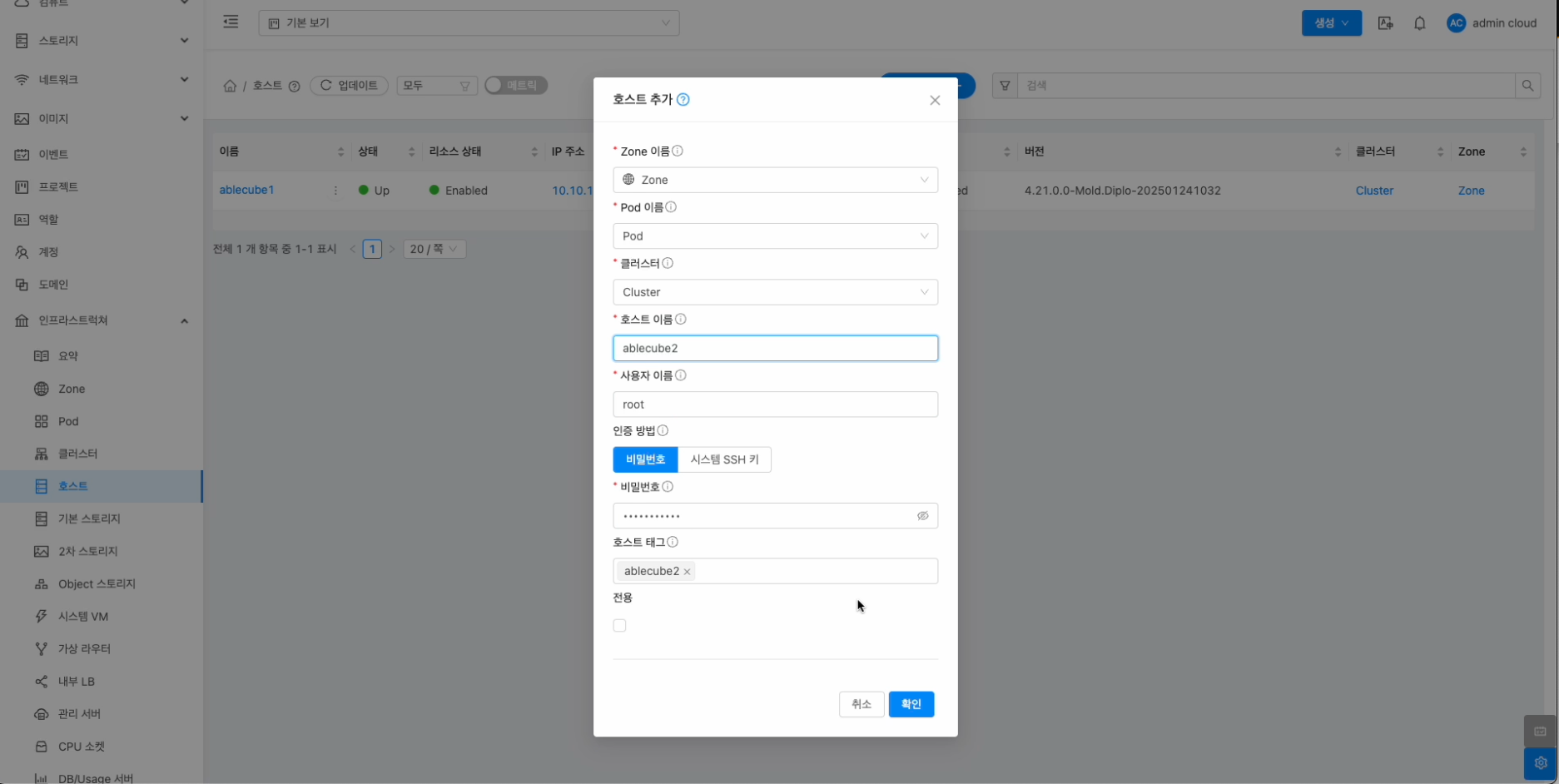Click the 업데이트 refresh button

[x=349, y=86]
